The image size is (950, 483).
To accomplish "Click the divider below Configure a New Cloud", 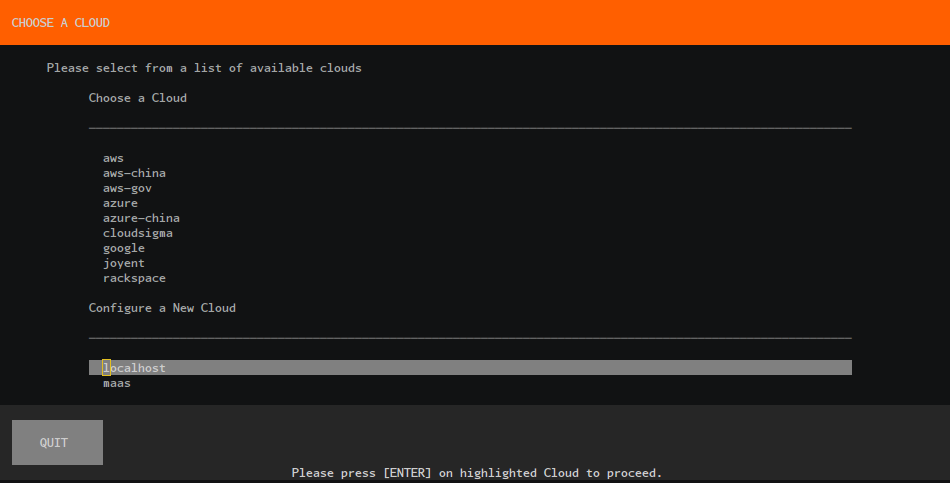I will pyautogui.click(x=470, y=338).
